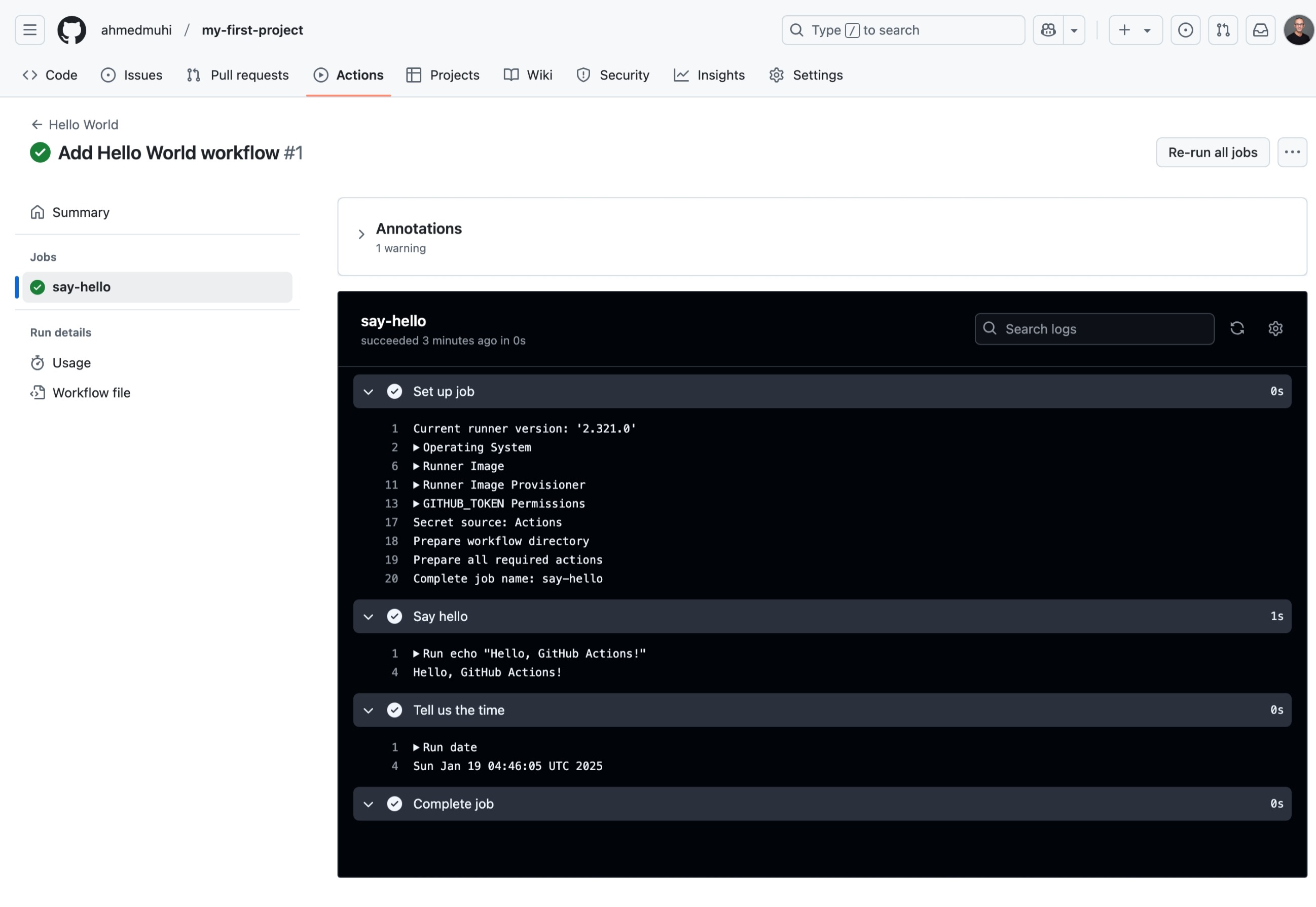Refresh the job logs

[x=1236, y=328]
